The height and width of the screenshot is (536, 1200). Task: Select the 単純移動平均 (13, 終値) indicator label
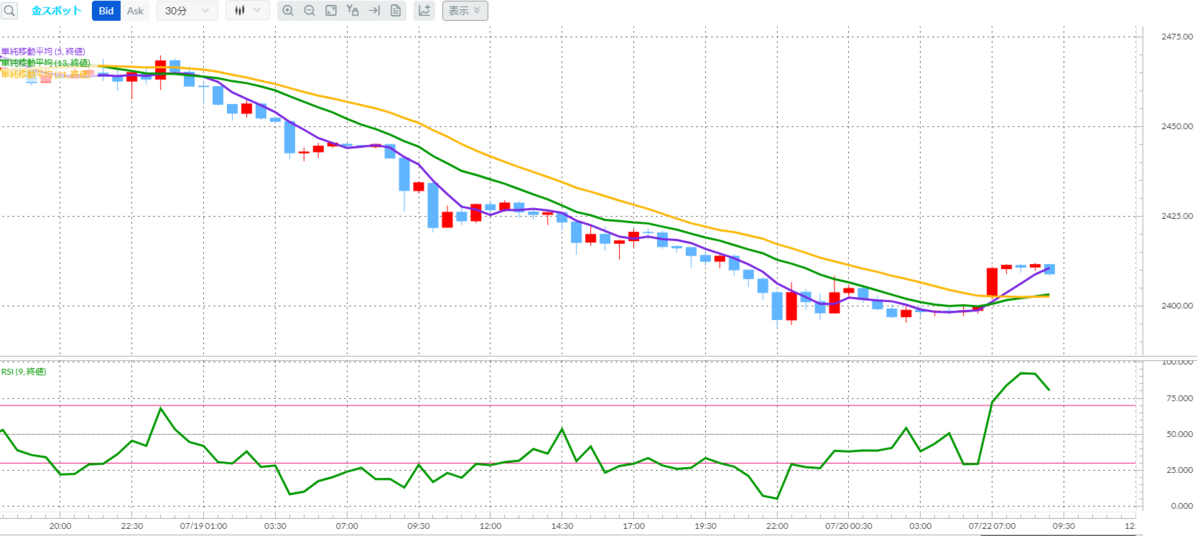click(x=44, y=63)
